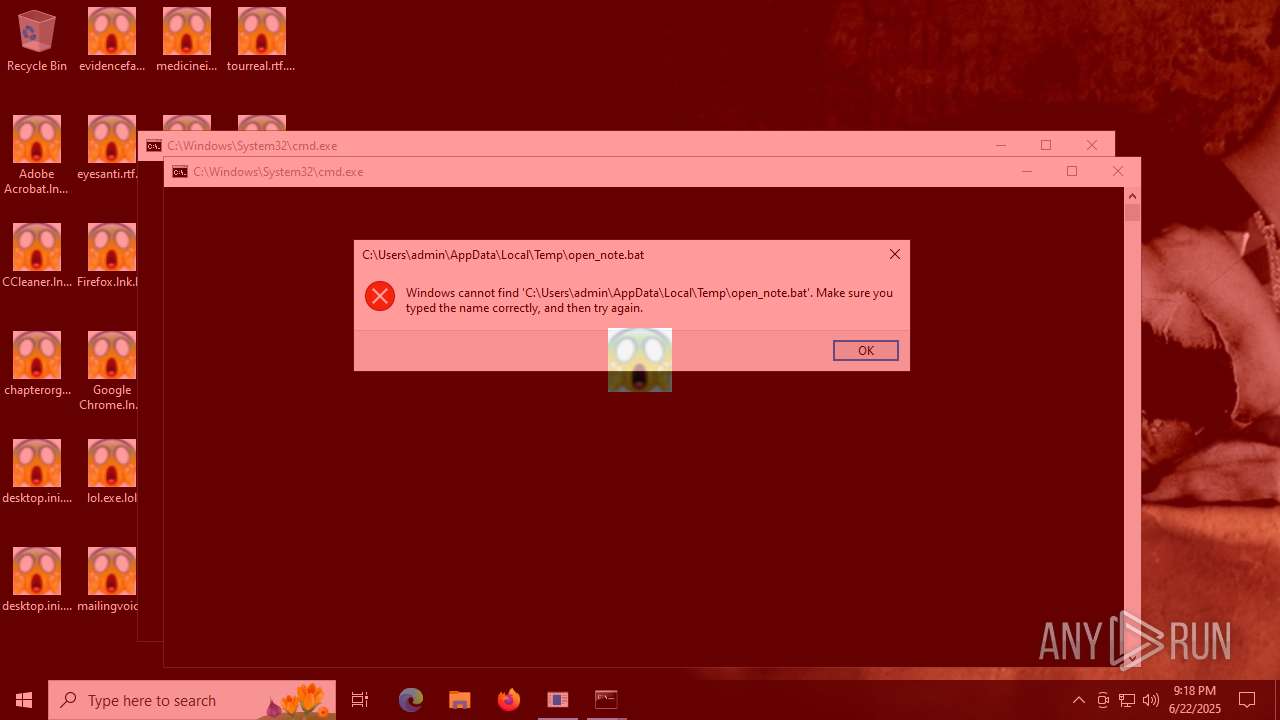Image resolution: width=1280 pixels, height=720 pixels.
Task: Maximize the front cmd.exe window
Action: [x=1072, y=171]
